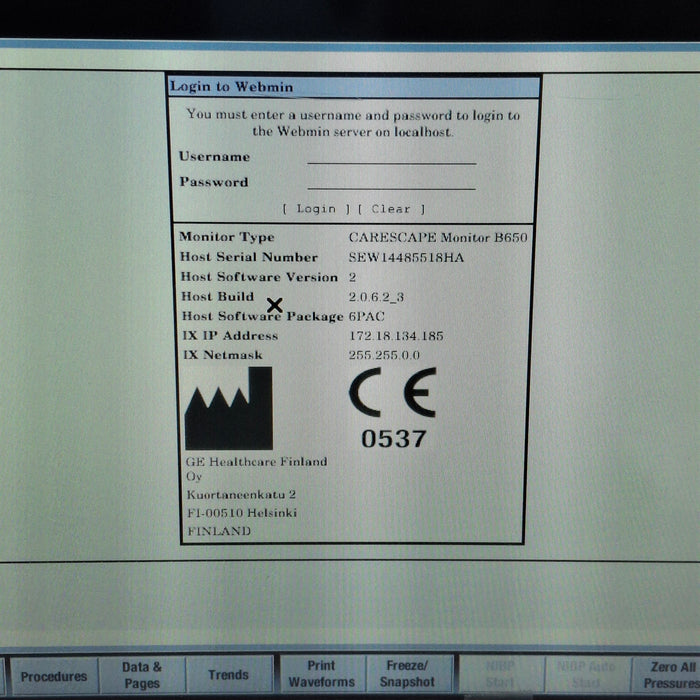Click Kuortaneenkatu 2 address line

tap(241, 495)
